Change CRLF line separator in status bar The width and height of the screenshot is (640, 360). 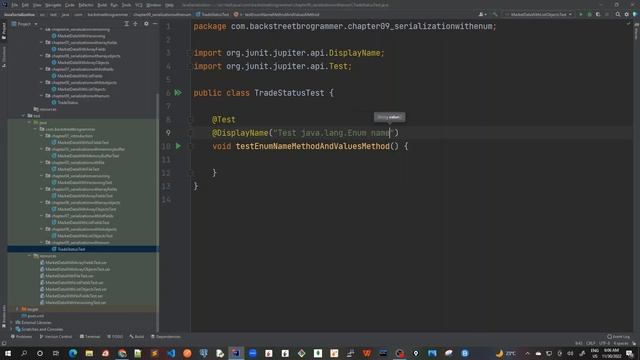click(590, 344)
